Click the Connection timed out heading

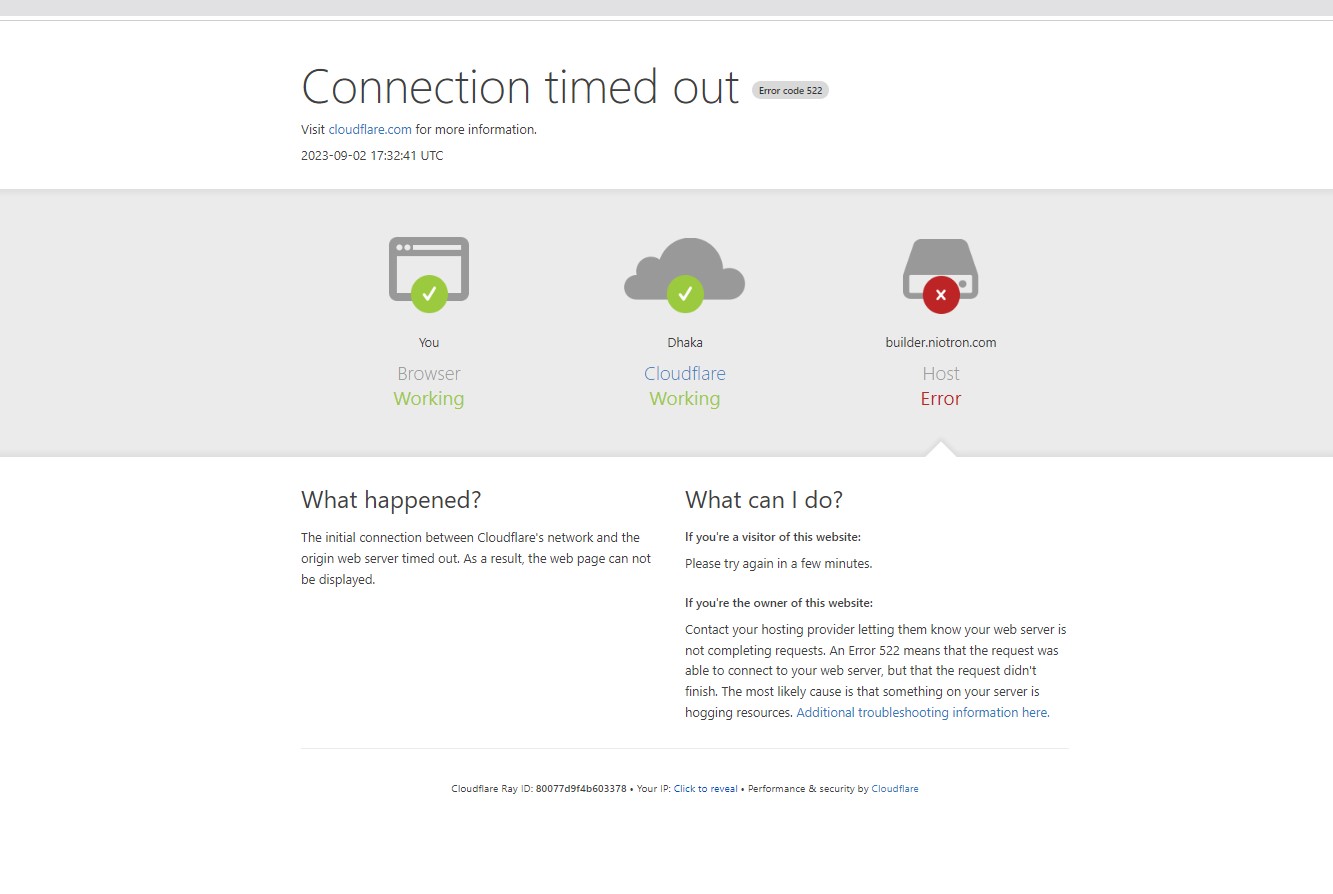pos(520,87)
